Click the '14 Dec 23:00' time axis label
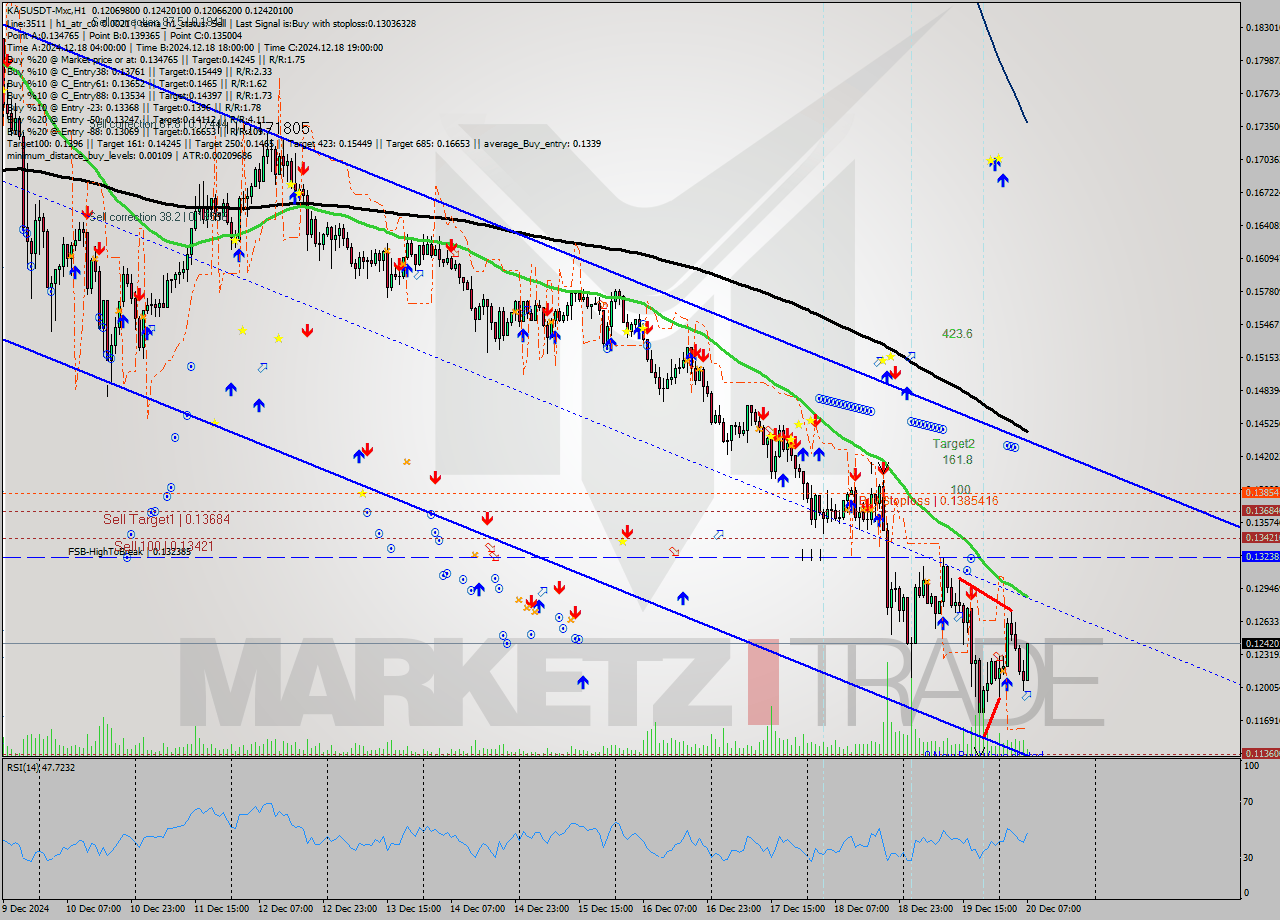Screen dimensions: 1280x920 coord(542,909)
